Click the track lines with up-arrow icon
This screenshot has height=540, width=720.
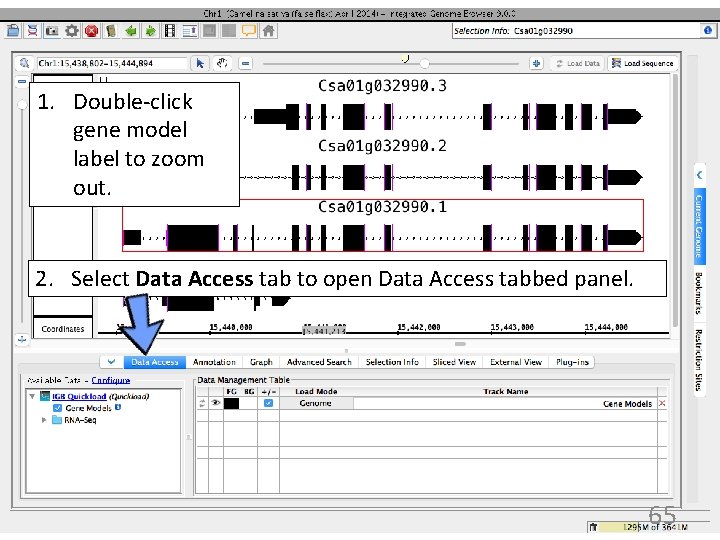point(190,31)
